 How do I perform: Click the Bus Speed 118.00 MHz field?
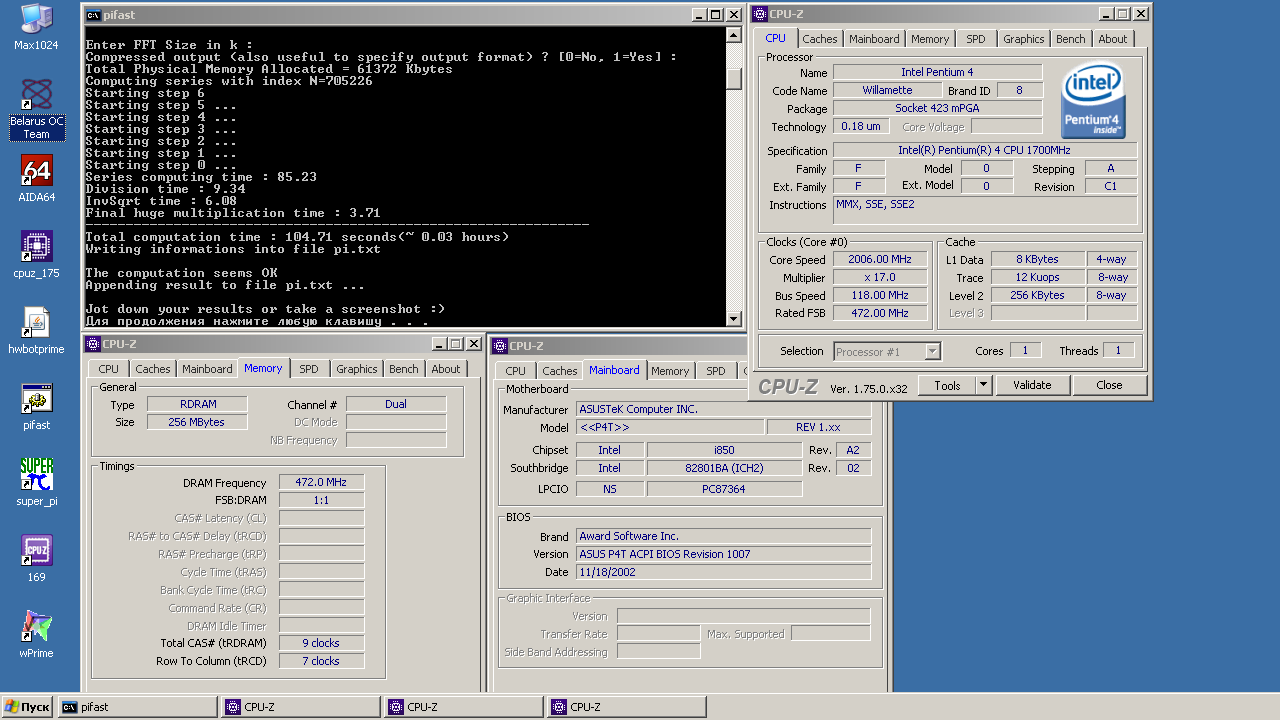(x=878, y=295)
